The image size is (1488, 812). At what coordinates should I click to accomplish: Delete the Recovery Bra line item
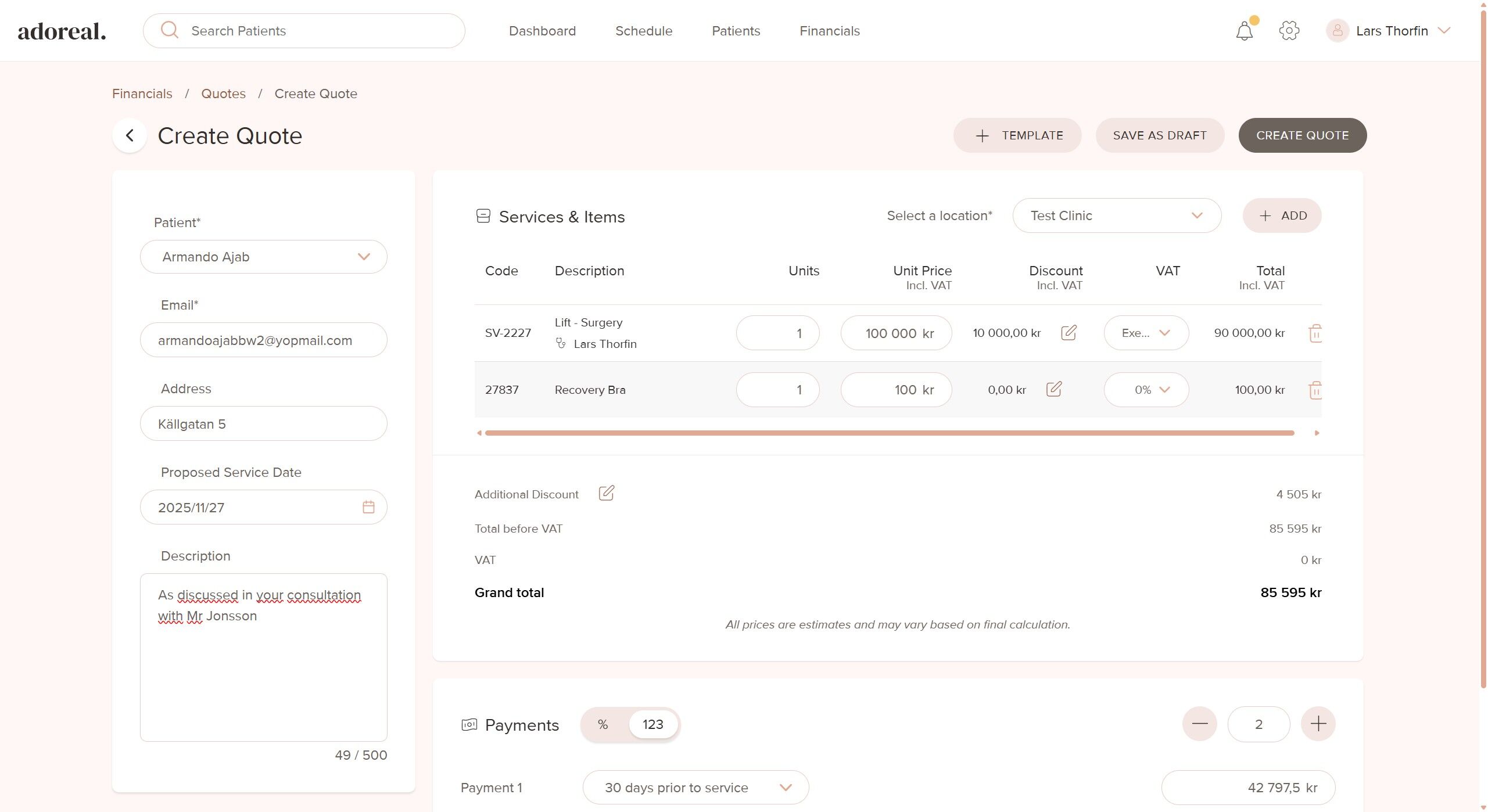(x=1315, y=390)
